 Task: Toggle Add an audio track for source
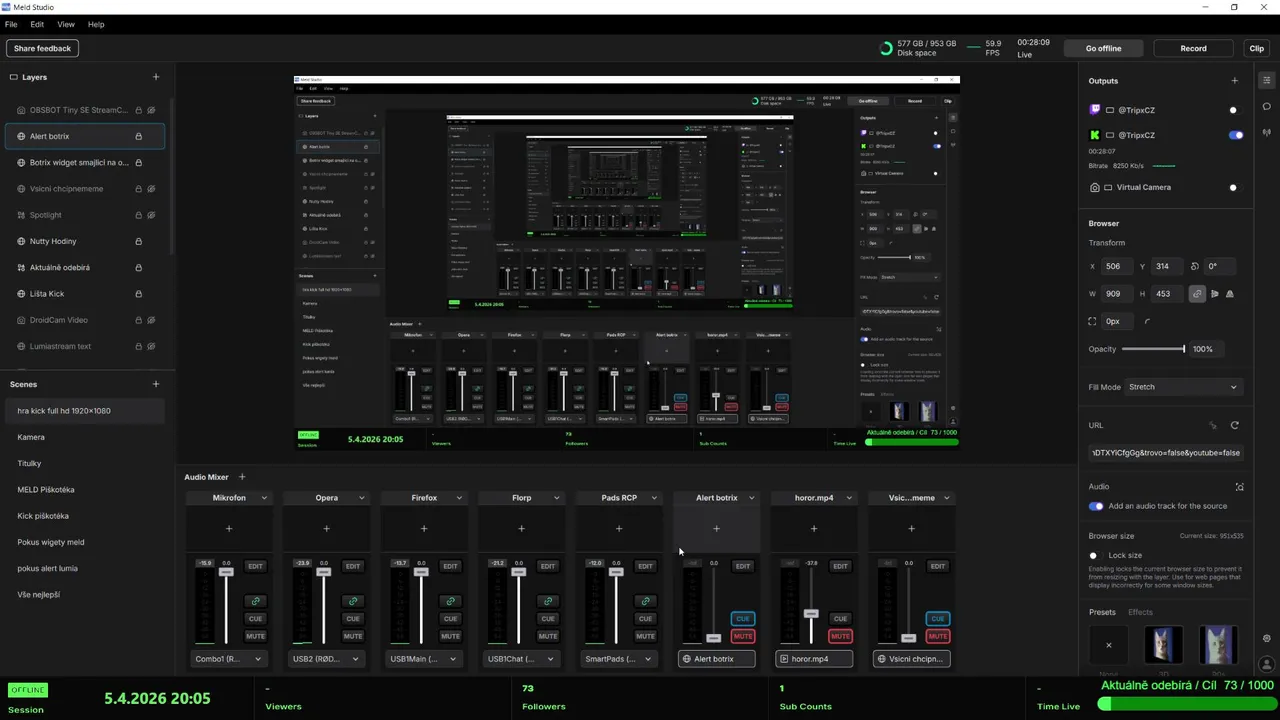pos(1096,506)
